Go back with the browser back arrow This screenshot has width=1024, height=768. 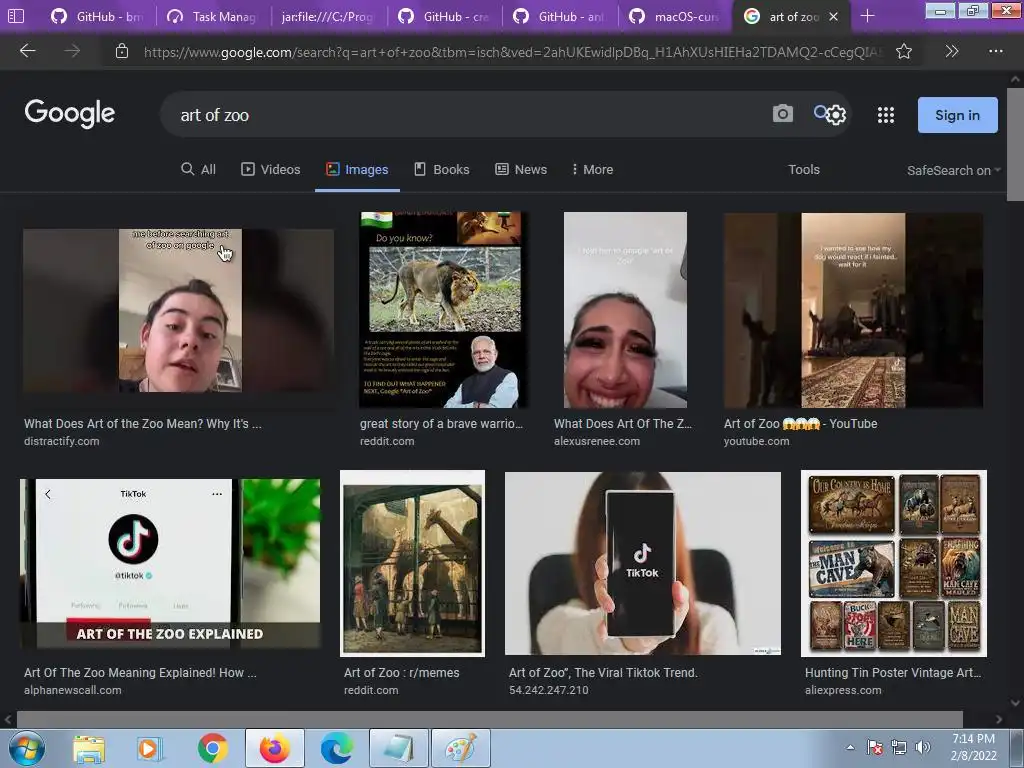(27, 51)
